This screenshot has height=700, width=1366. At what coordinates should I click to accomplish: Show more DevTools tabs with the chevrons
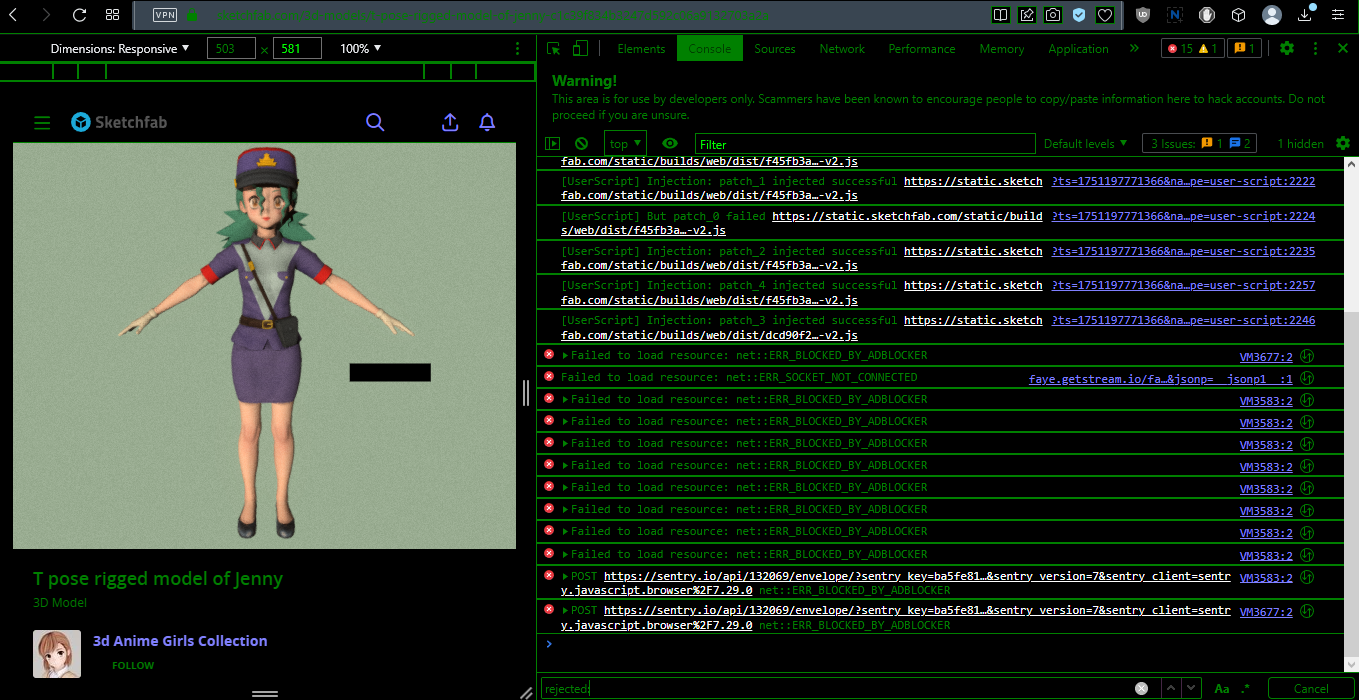pyautogui.click(x=1134, y=48)
